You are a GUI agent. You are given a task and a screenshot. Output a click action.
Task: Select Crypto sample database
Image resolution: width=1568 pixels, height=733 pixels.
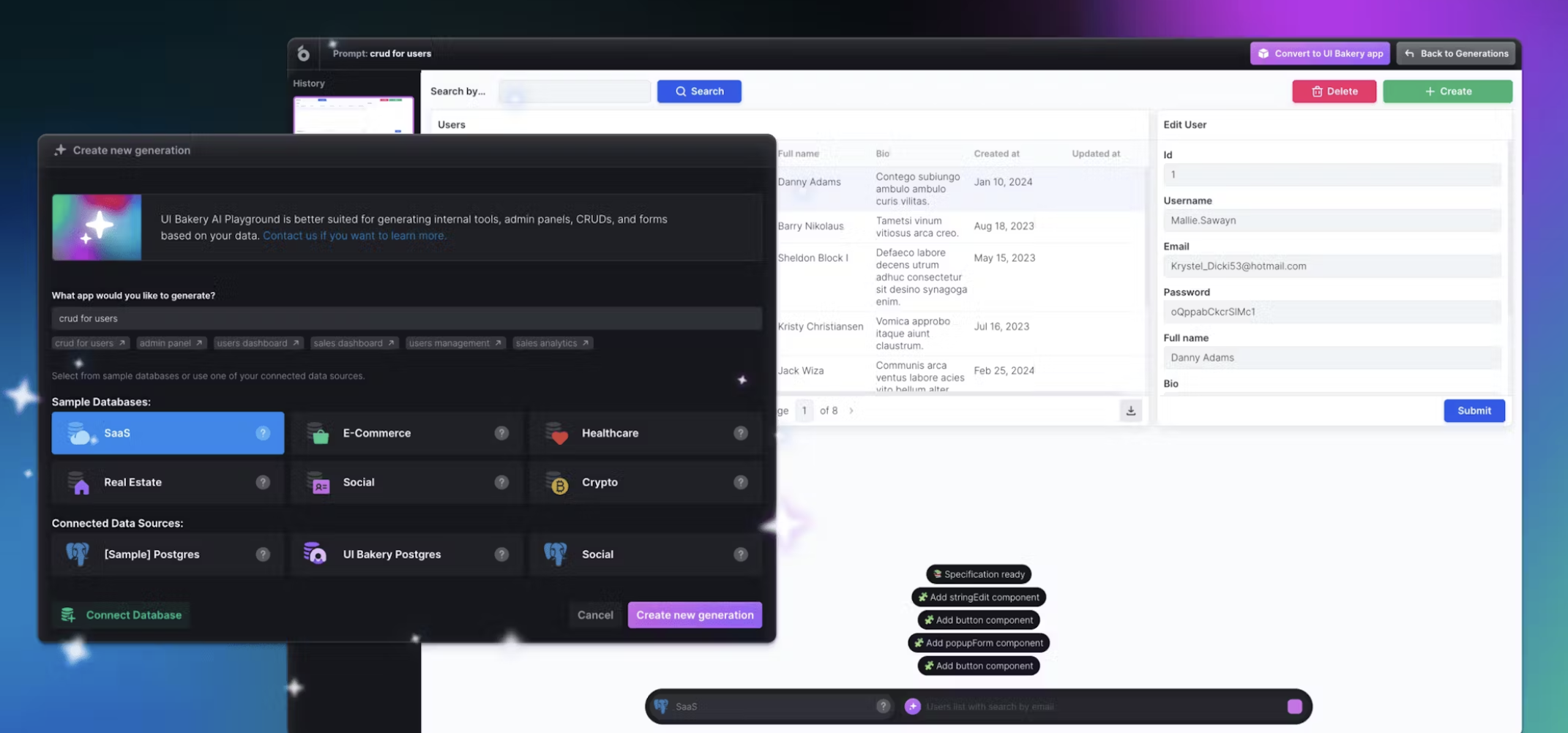tap(646, 482)
